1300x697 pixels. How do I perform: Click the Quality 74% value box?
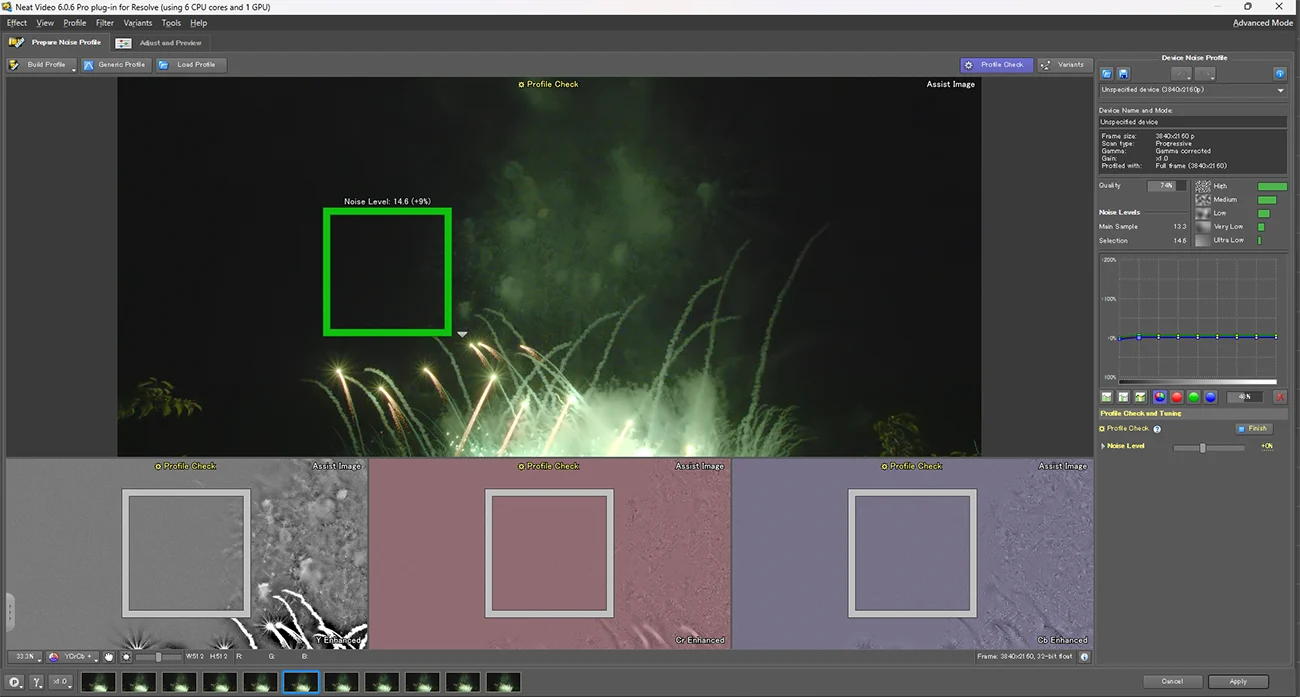point(1167,186)
